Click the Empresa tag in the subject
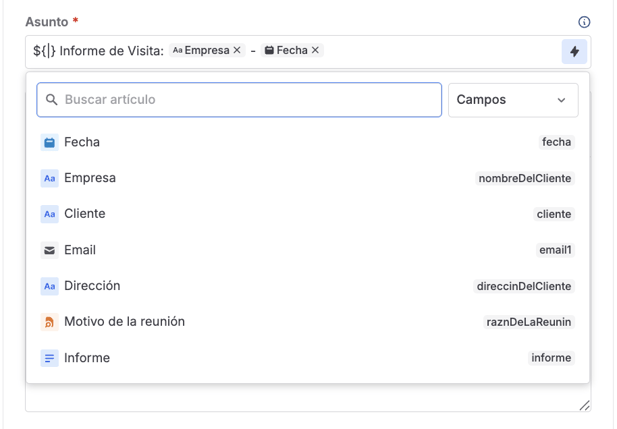 (201, 50)
